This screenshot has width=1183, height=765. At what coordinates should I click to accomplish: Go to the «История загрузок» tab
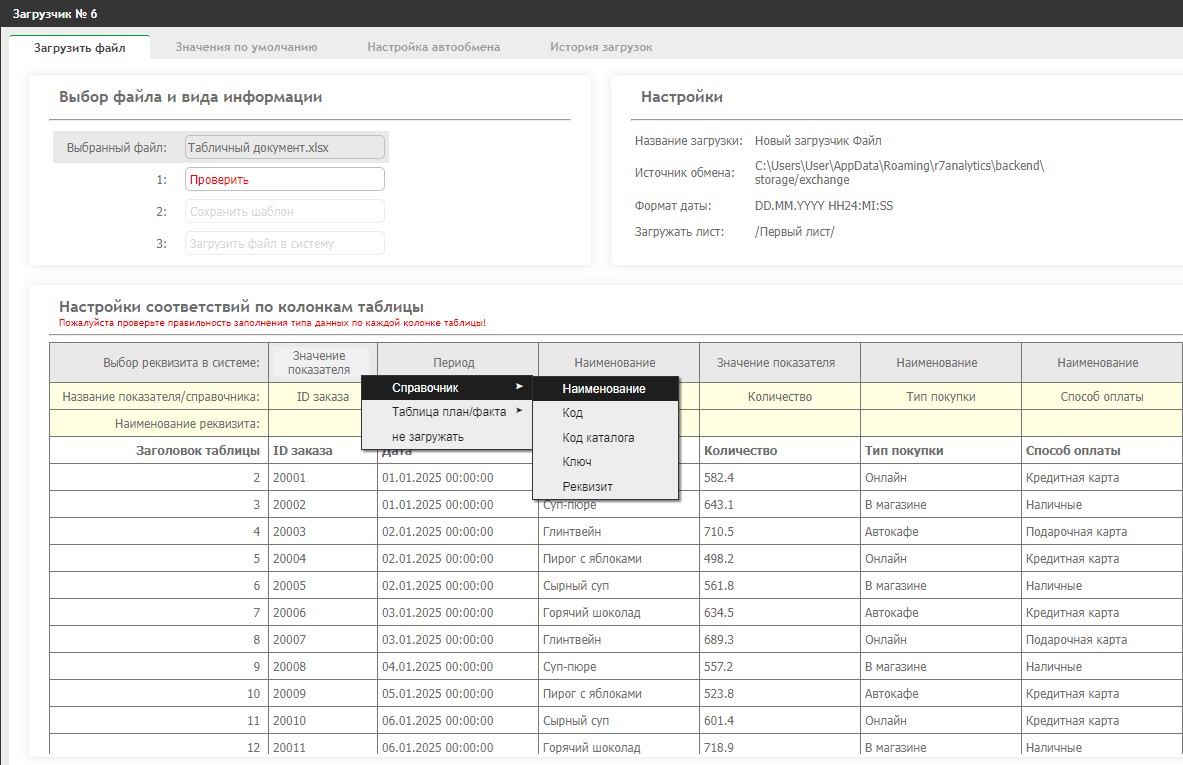click(601, 47)
